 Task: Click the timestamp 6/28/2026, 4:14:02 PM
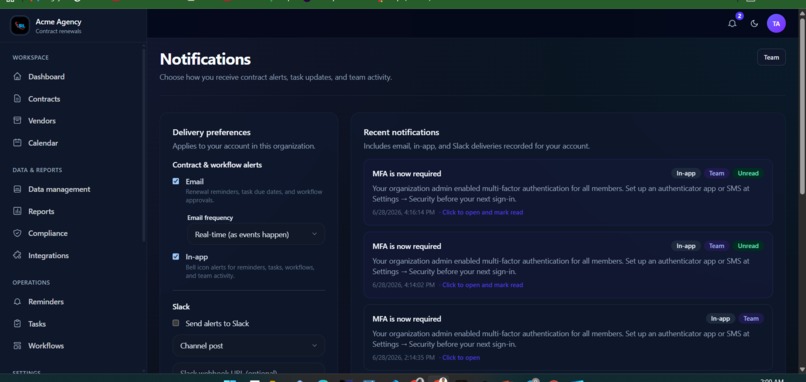[404, 285]
